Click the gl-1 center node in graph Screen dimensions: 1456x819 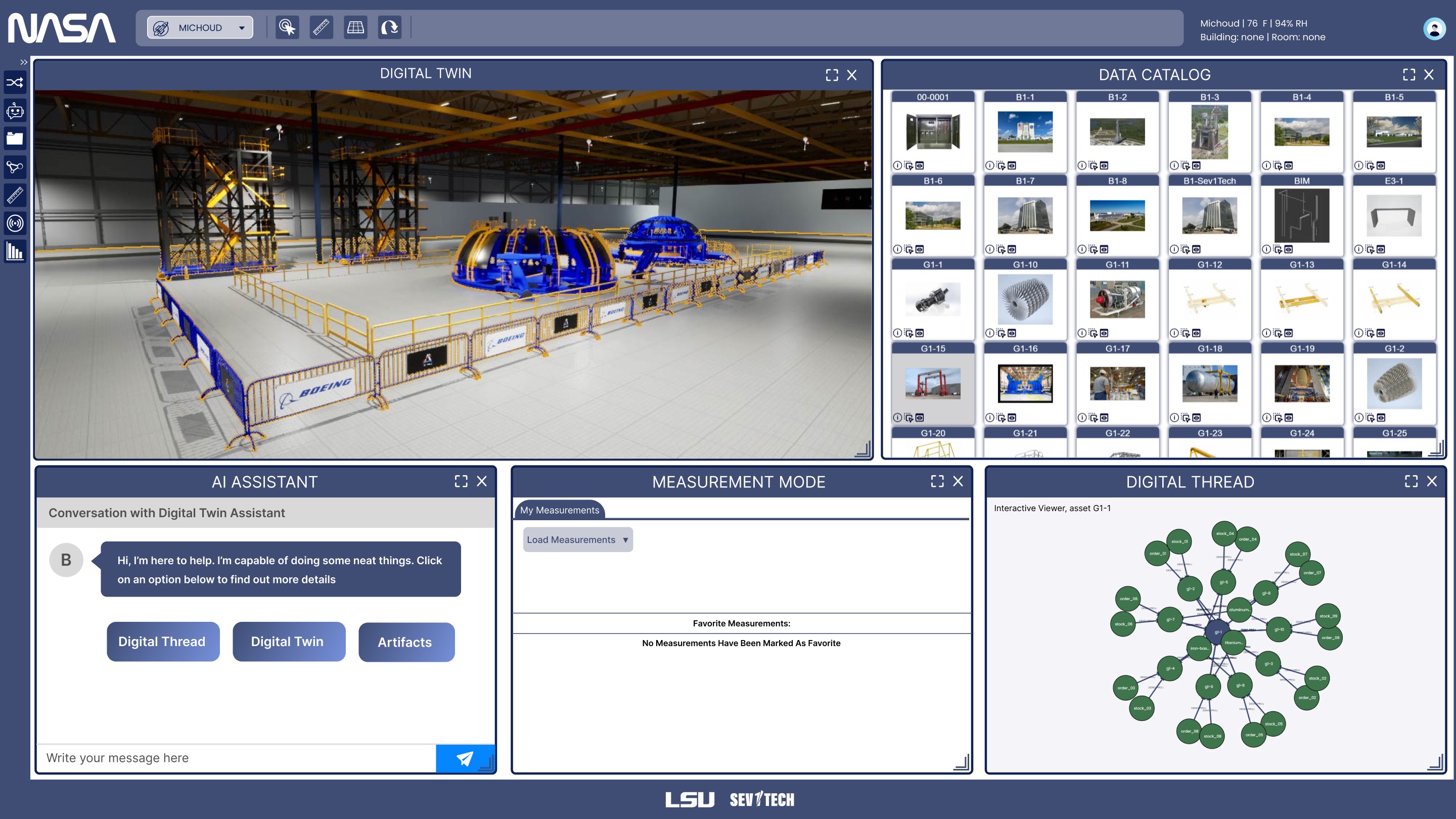1217,632
